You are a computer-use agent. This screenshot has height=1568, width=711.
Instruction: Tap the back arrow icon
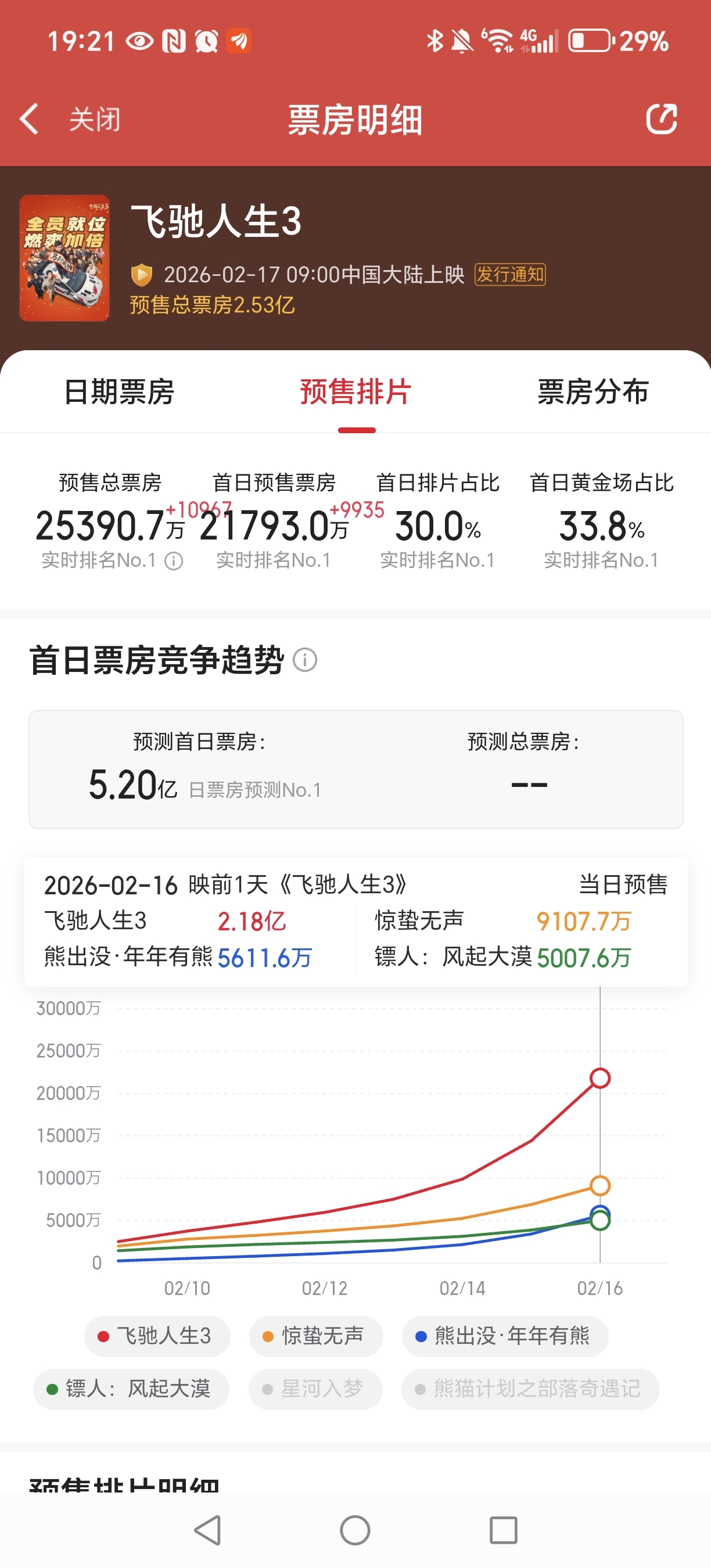(x=29, y=118)
